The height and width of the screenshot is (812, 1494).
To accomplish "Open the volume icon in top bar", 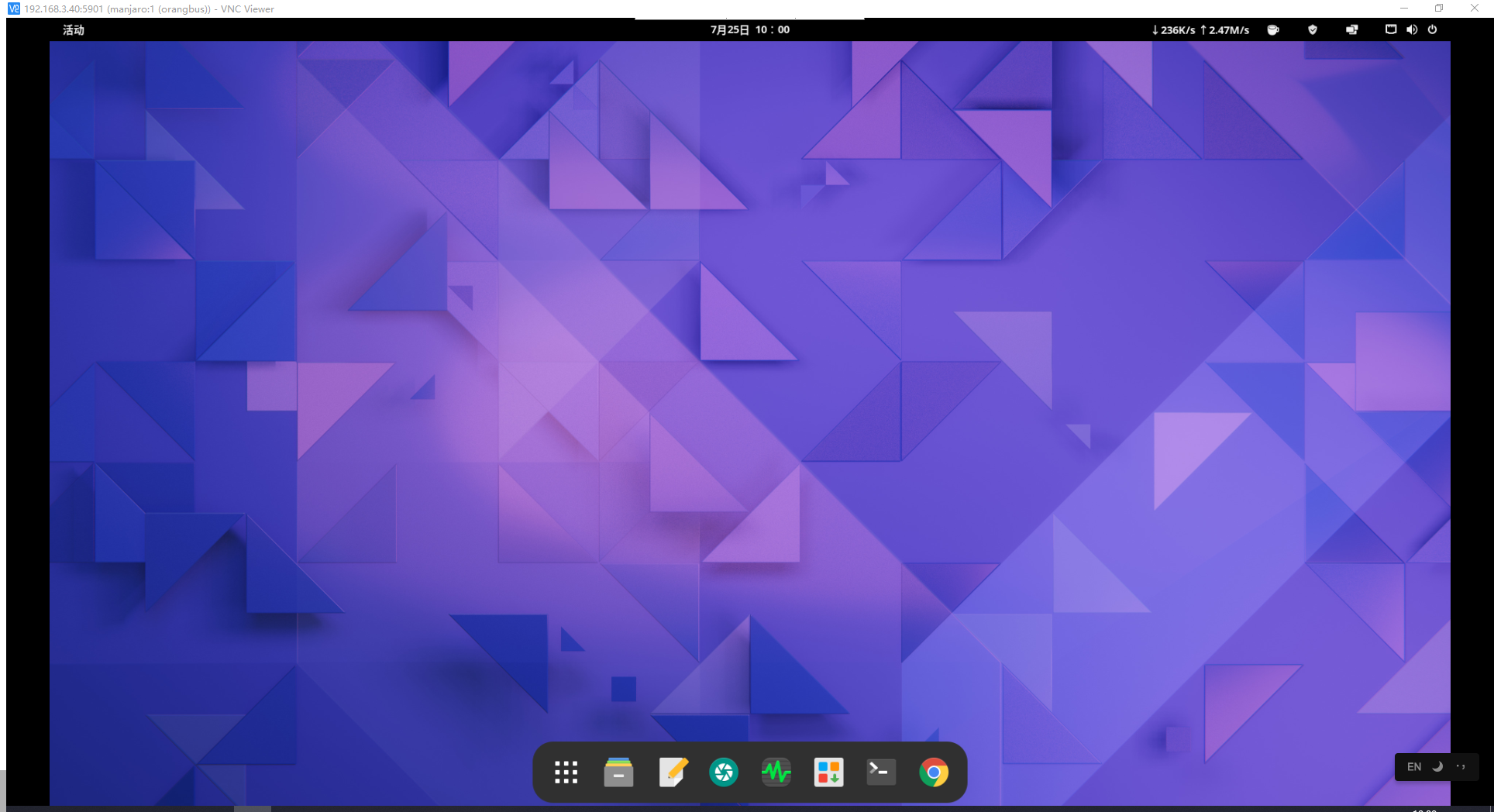I will coord(1412,30).
